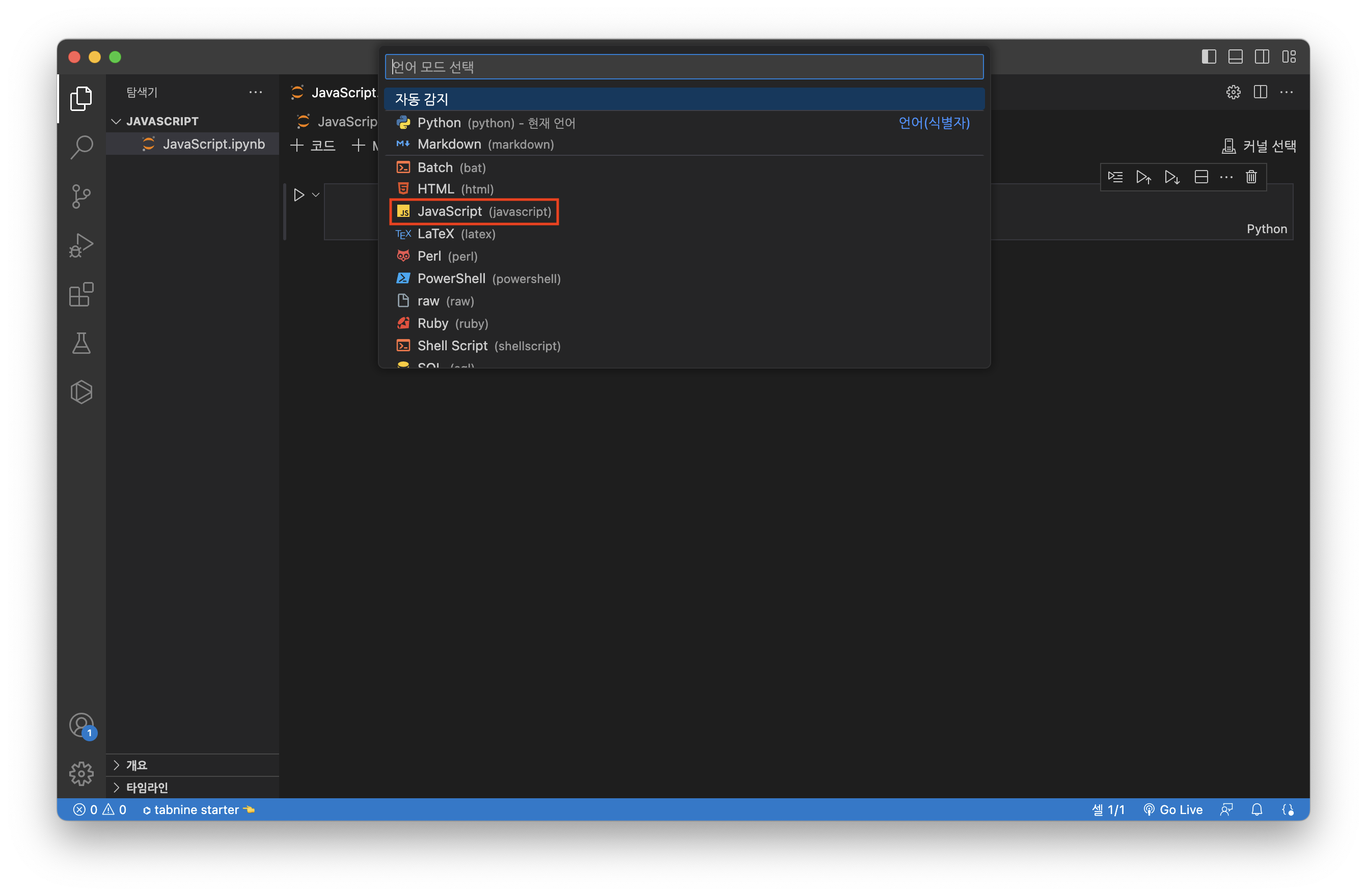Toggle primary side bar layout button
Image resolution: width=1367 pixels, height=896 pixels.
(x=1209, y=57)
